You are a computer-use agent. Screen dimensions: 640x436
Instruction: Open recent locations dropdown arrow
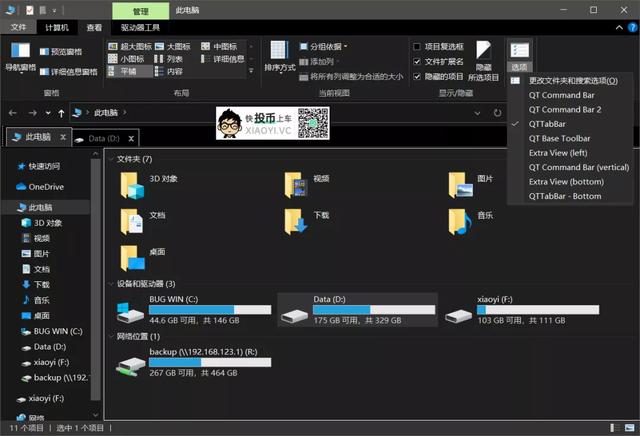[x=48, y=113]
